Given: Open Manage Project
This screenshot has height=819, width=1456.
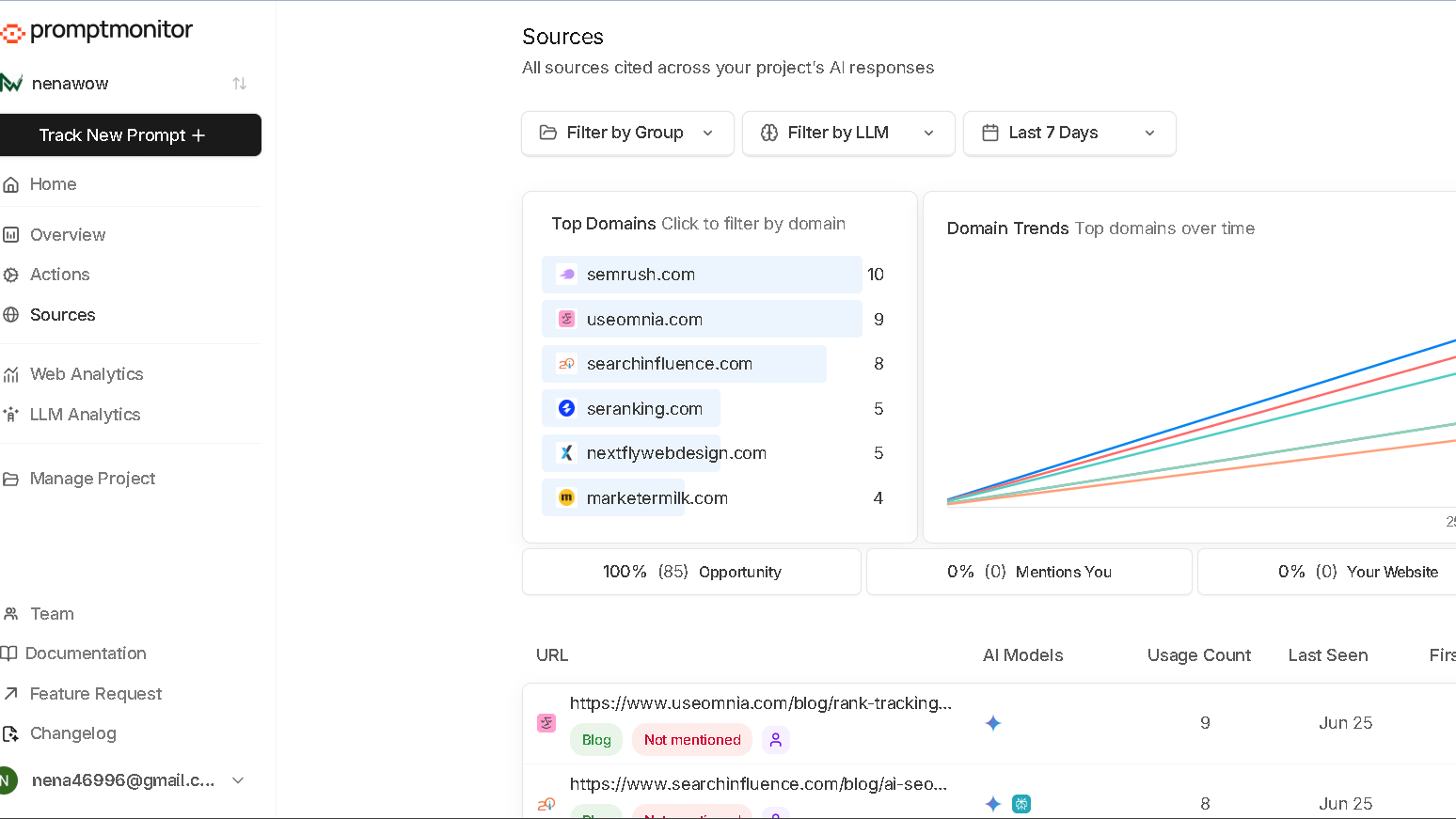Looking at the screenshot, I should coord(92,479).
